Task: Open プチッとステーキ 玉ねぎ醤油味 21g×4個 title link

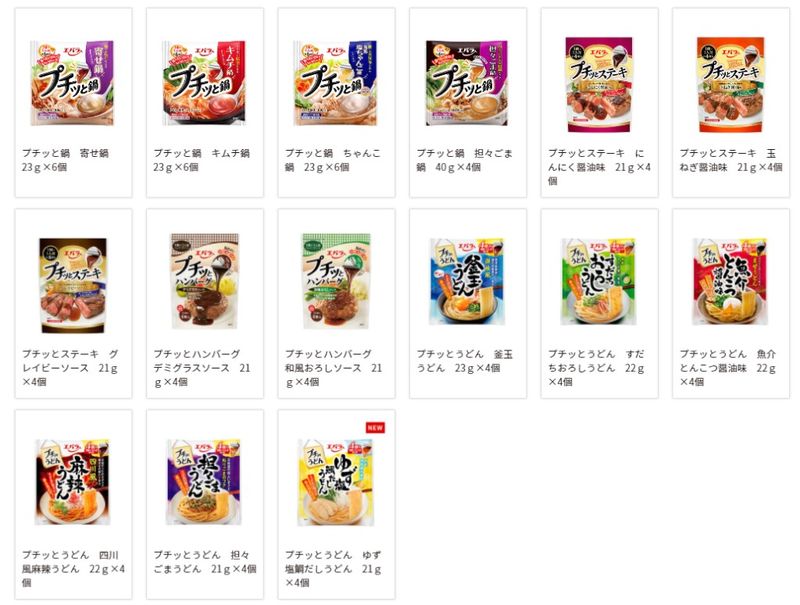Action: pyautogui.click(x=731, y=160)
